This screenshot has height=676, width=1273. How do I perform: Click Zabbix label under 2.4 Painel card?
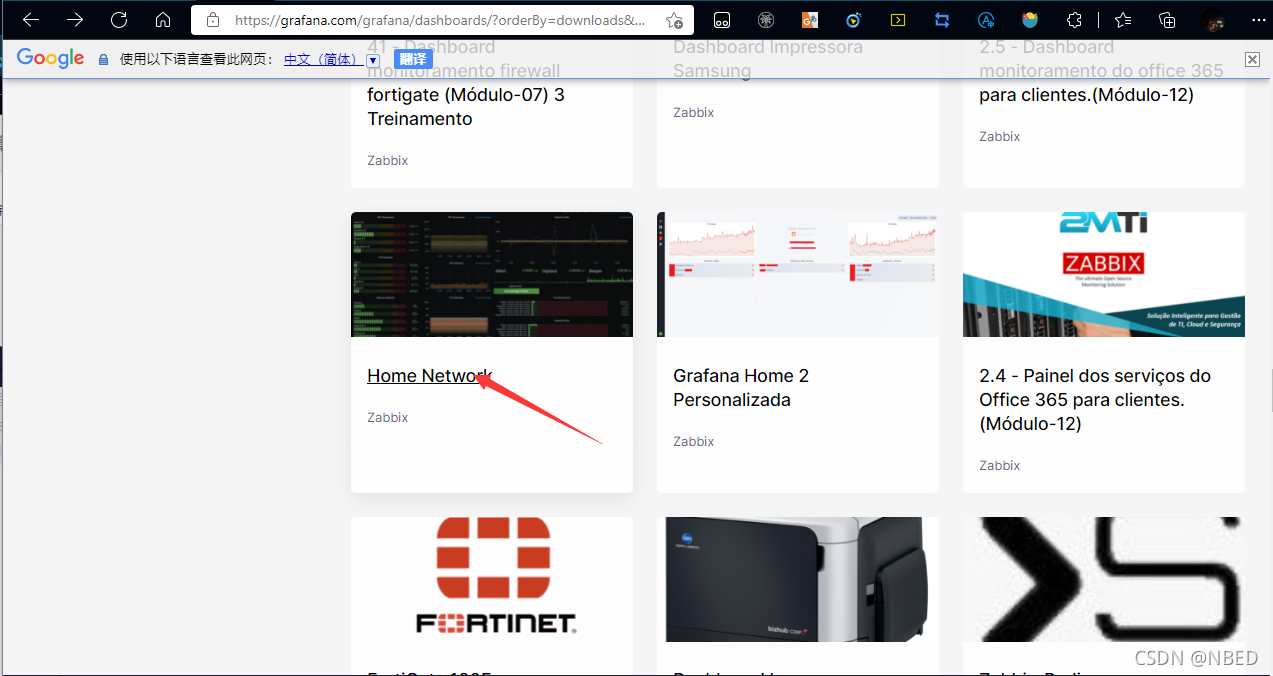tap(1000, 465)
